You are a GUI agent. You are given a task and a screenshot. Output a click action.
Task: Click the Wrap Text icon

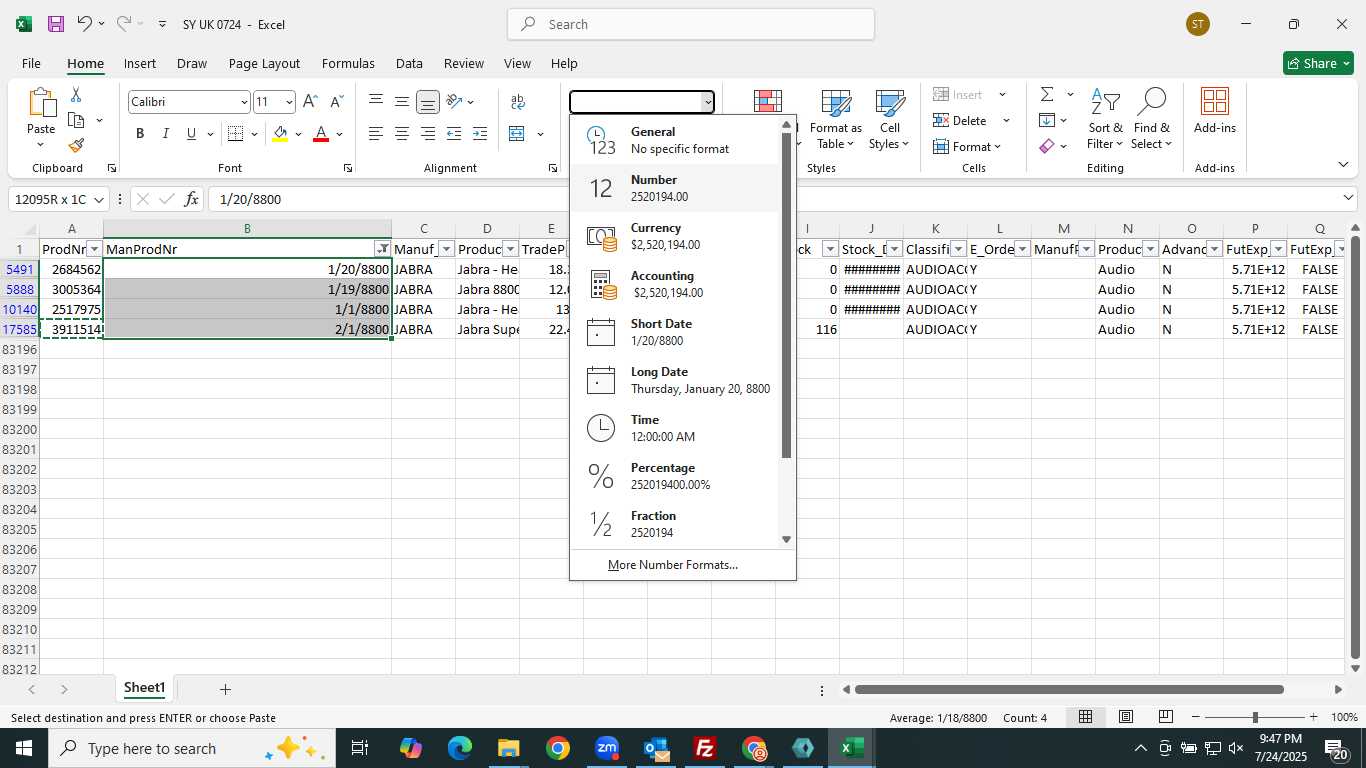[518, 101]
